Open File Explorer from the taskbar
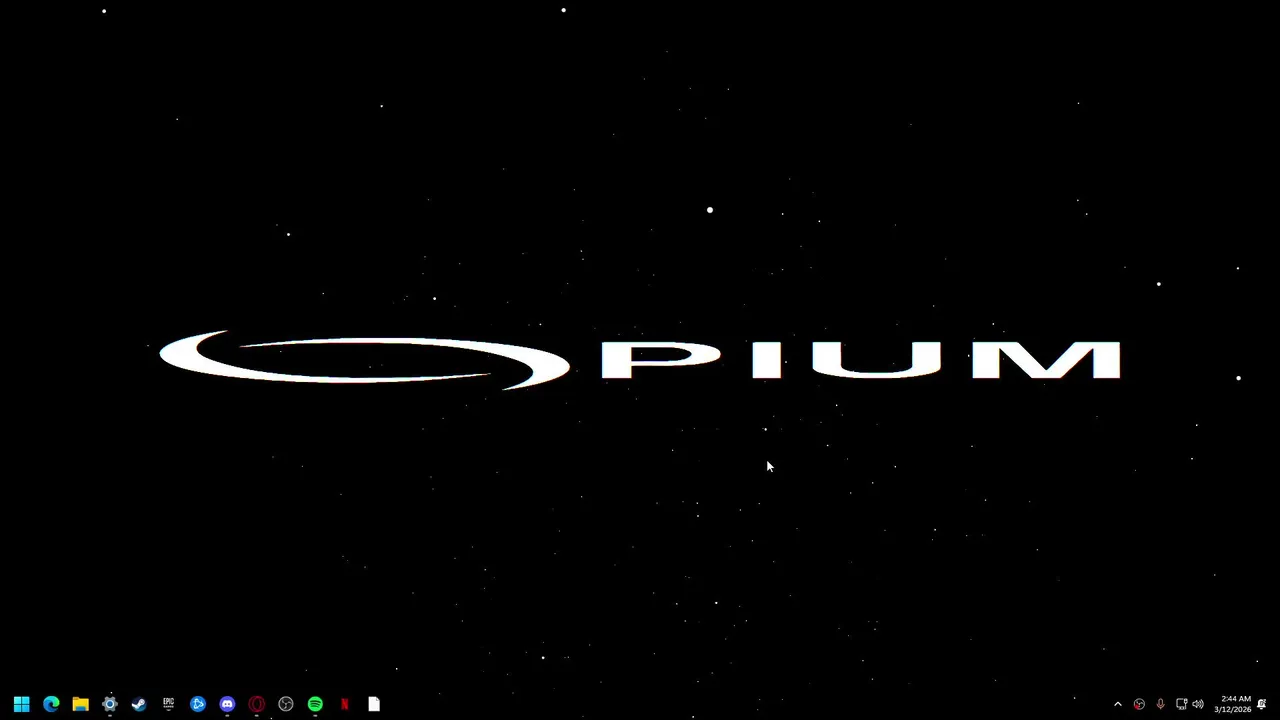Screen dimensions: 1280x720 pos(80,704)
